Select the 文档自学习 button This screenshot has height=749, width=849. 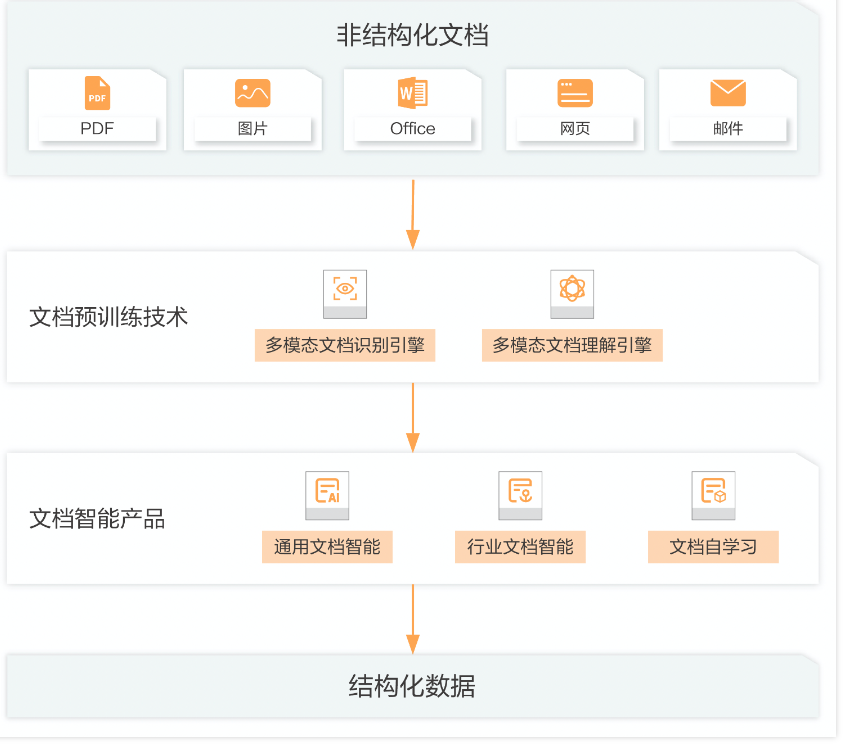coord(712,547)
